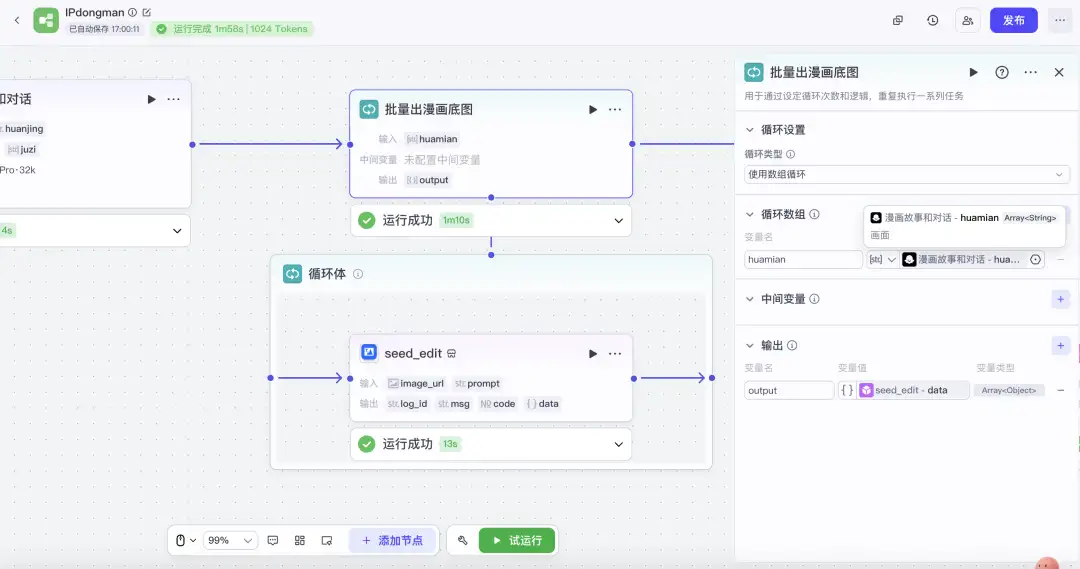Select 漫画故事和对话 - hua... reference value
The image size is (1080, 569).
point(962,260)
